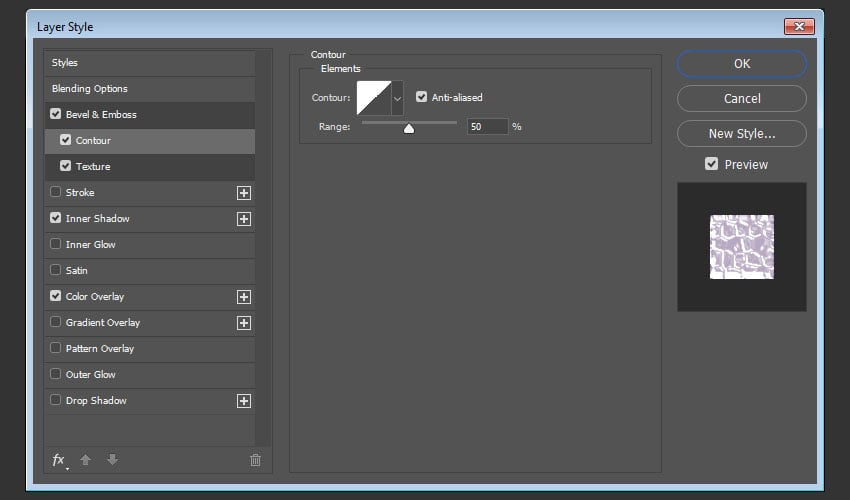Image resolution: width=850 pixels, height=500 pixels.
Task: Toggle the Contour effect checkbox
Action: coord(66,140)
